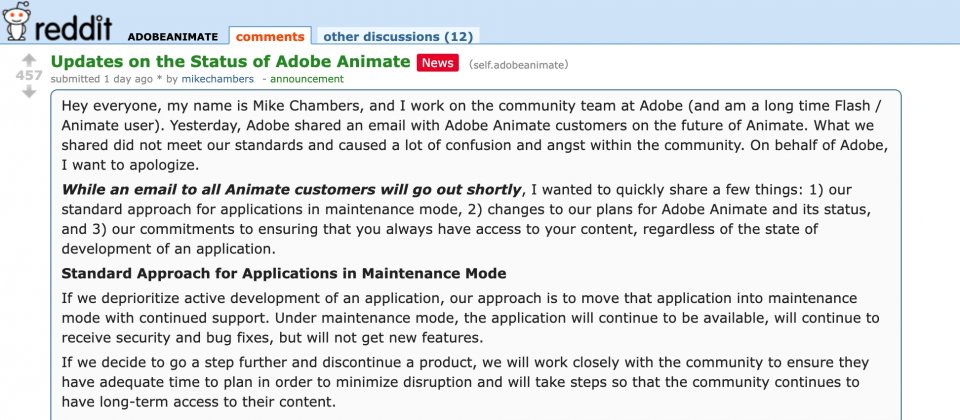This screenshot has width=960, height=420.
Task: Click the 457 post score
Action: 28,76
